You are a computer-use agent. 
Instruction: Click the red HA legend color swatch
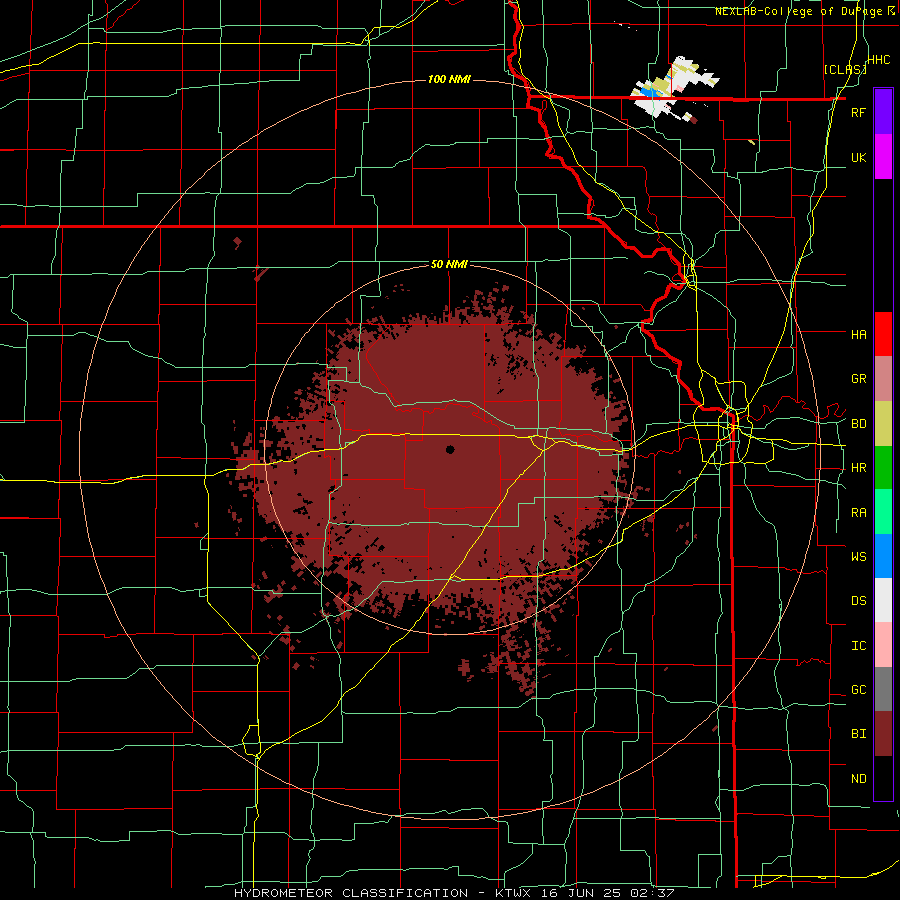point(883,334)
